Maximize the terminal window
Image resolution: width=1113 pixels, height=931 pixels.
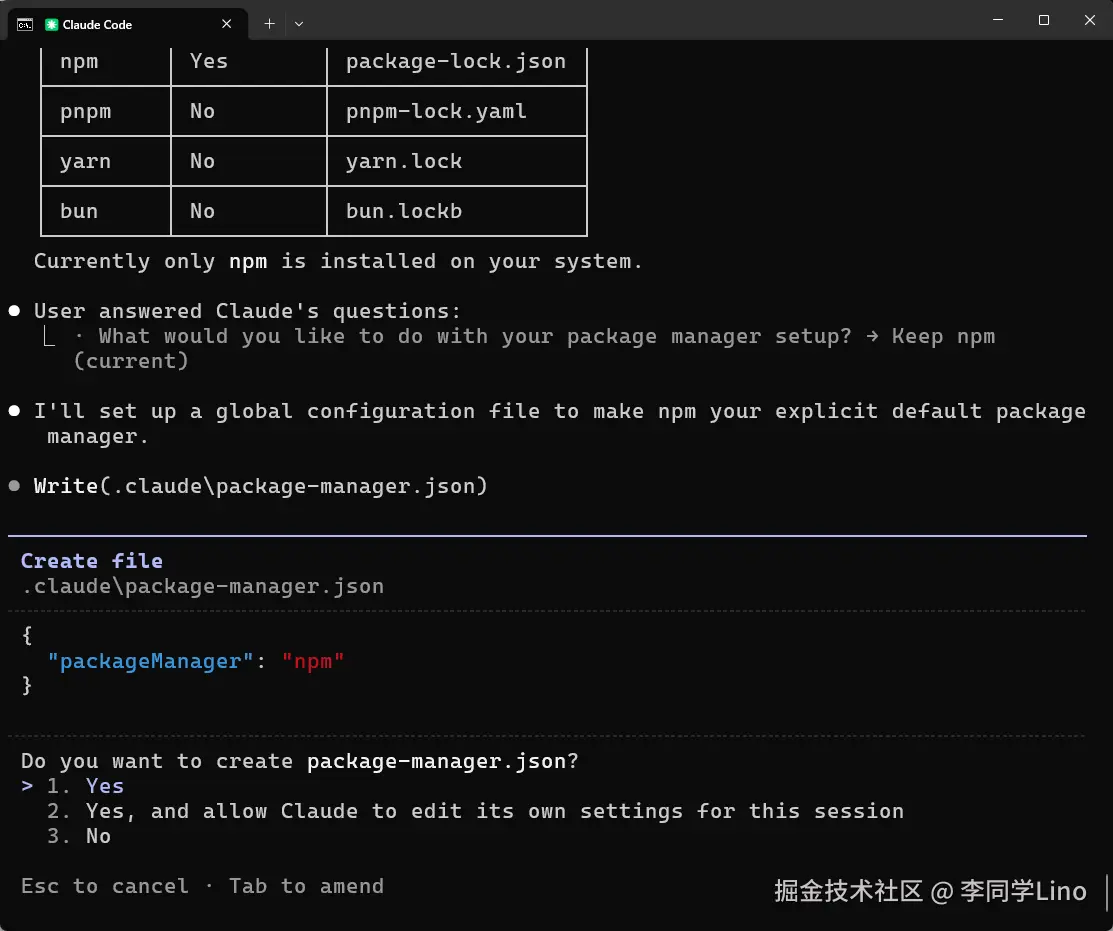pyautogui.click(x=1044, y=20)
